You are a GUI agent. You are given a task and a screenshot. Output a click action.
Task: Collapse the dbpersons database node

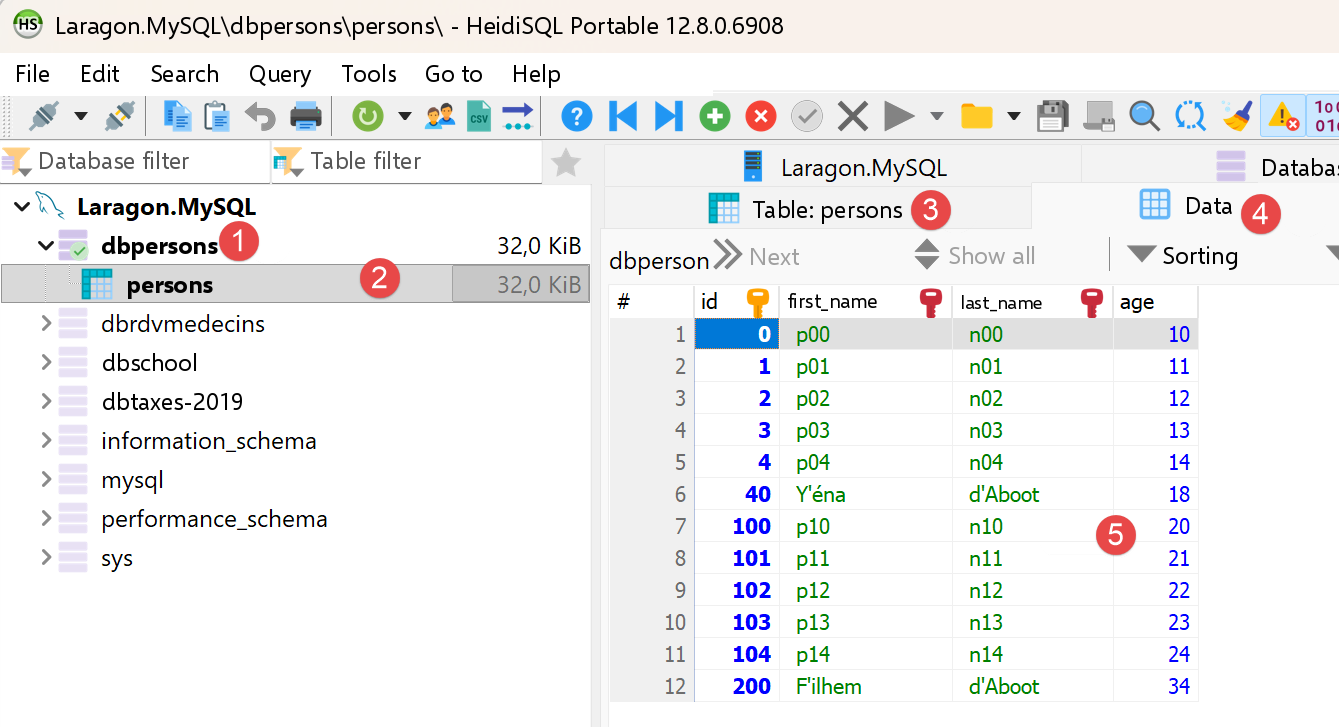pyautogui.click(x=45, y=245)
